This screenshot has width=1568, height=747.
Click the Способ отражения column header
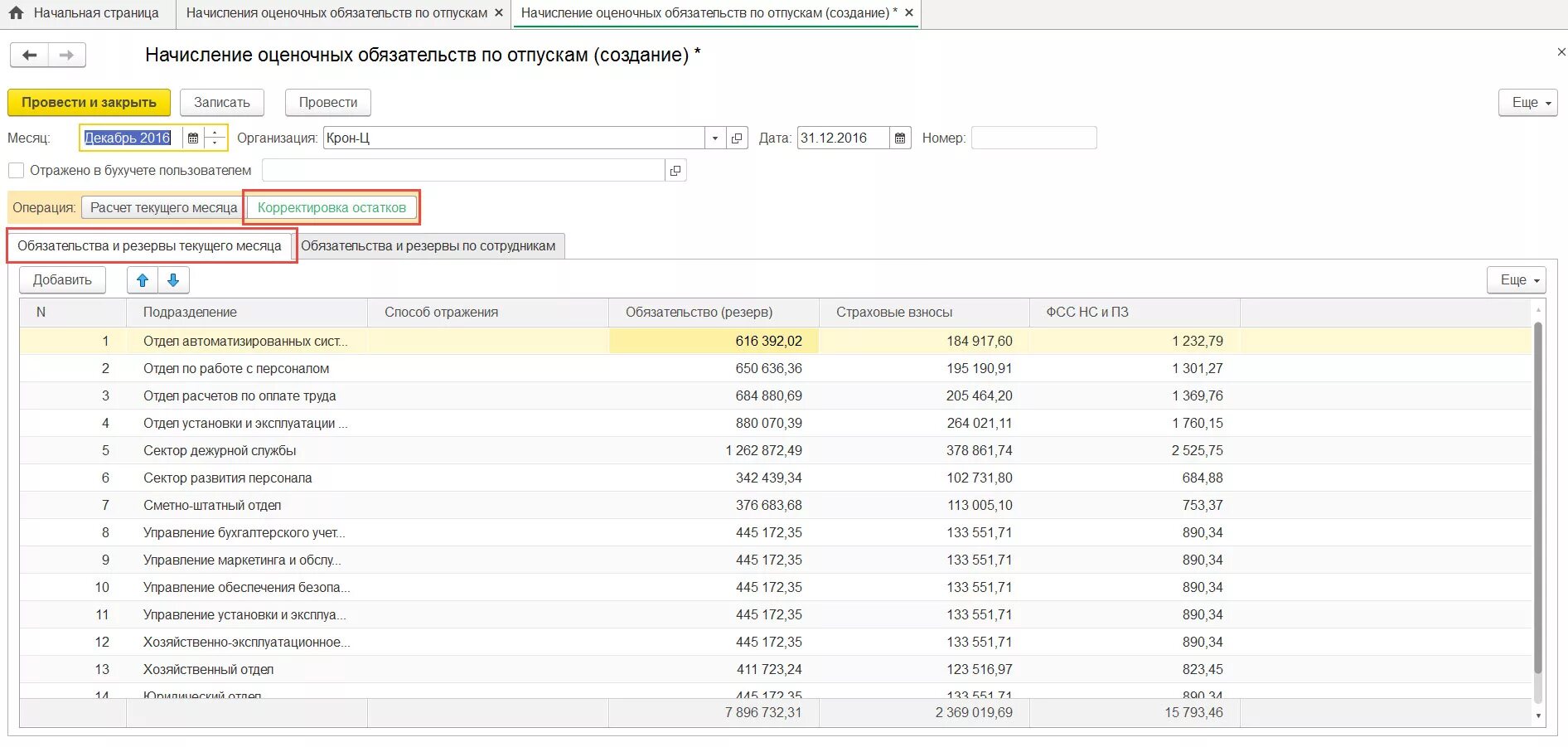pos(488,313)
